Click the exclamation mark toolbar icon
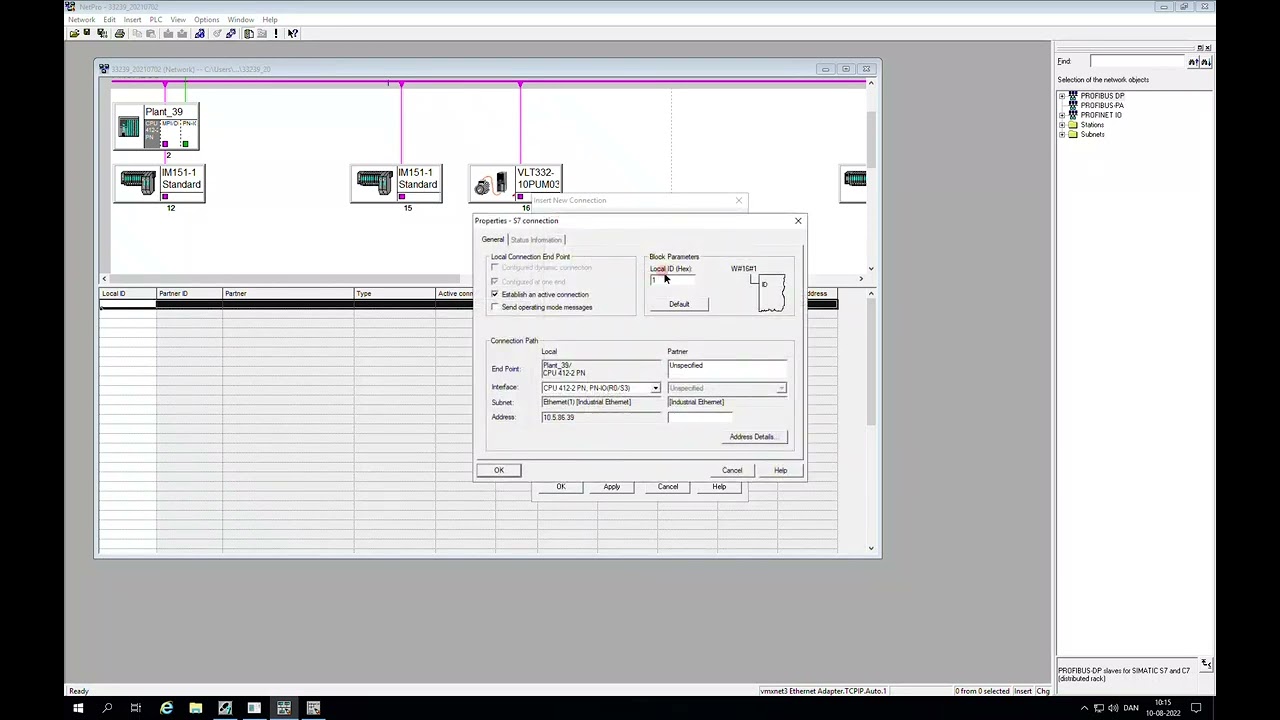This screenshot has width=1280, height=720. point(276,33)
